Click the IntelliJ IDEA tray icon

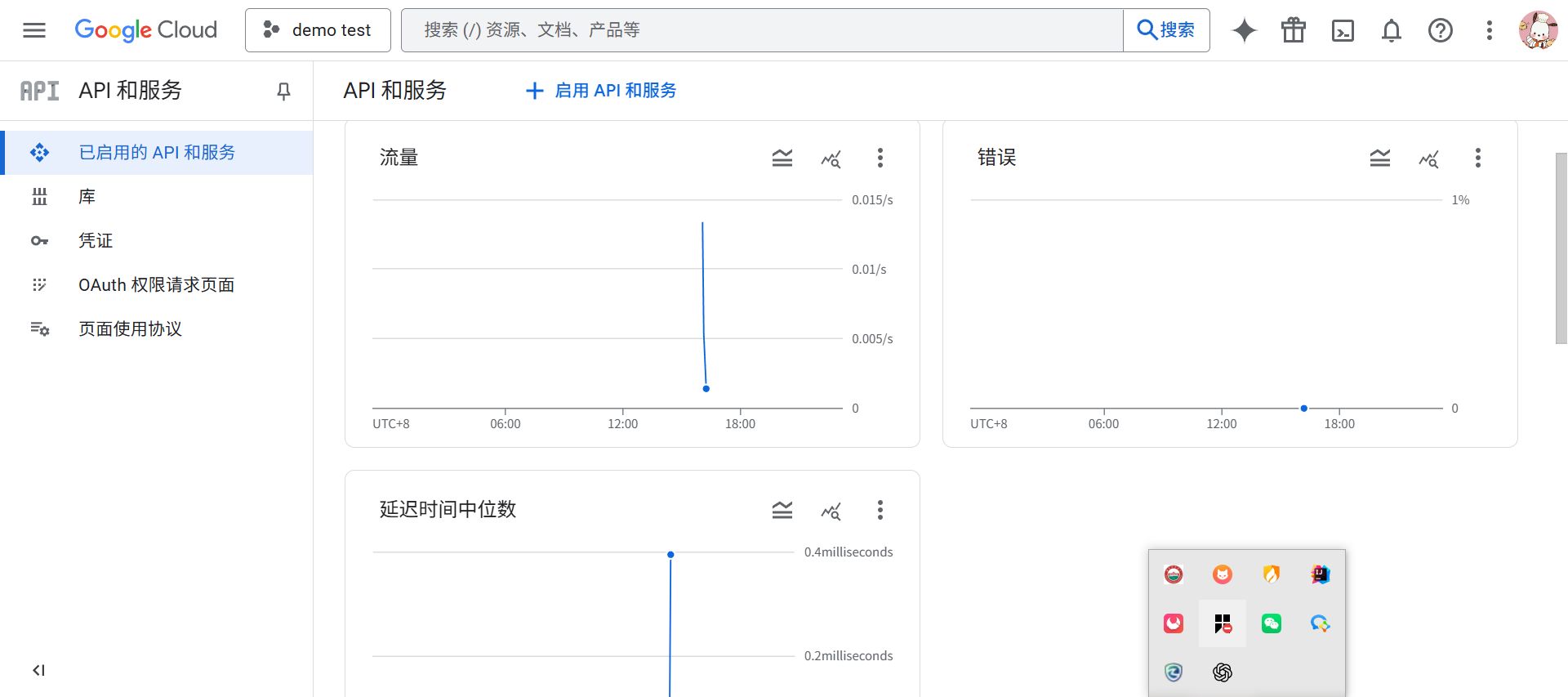click(1321, 574)
